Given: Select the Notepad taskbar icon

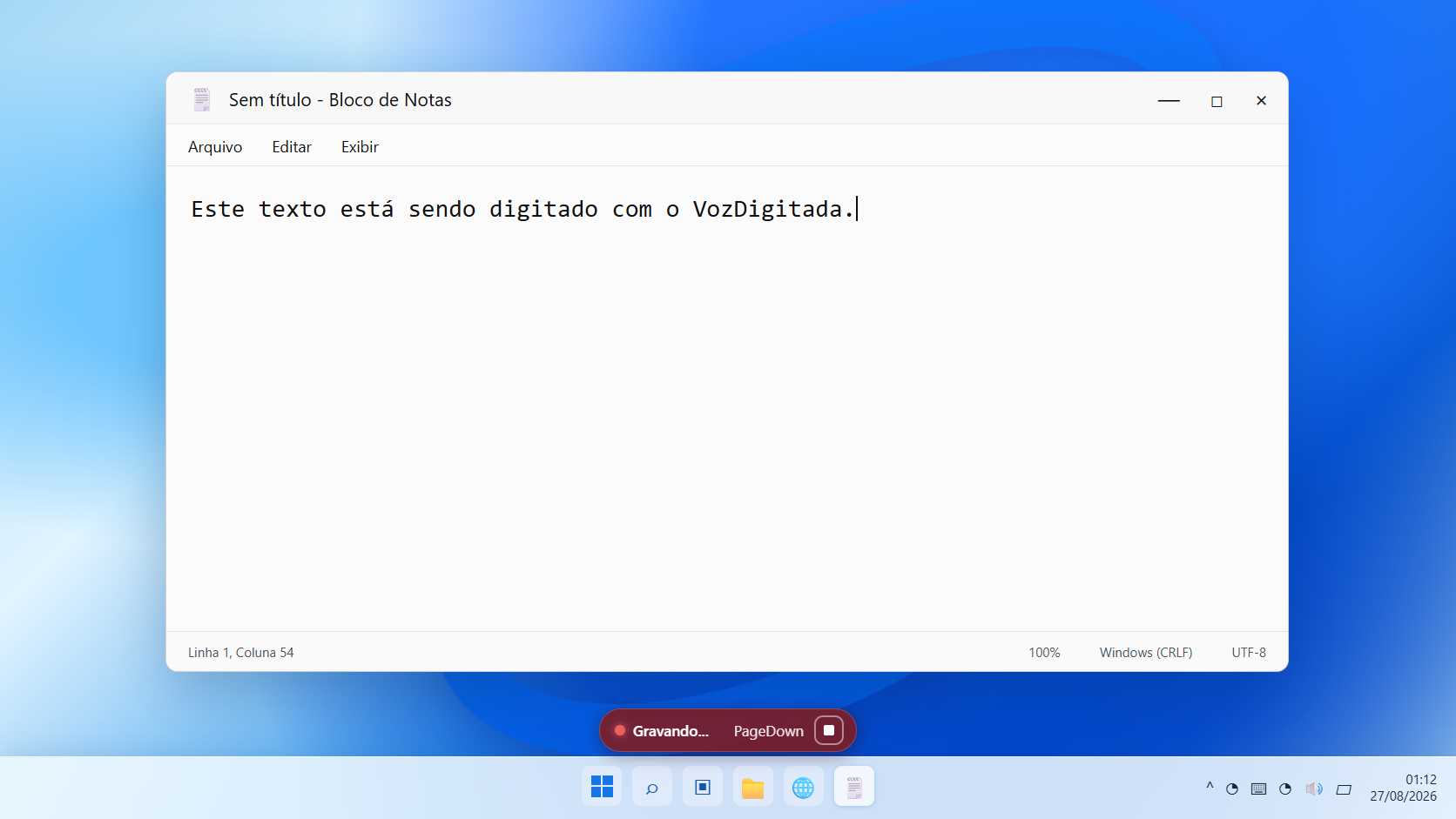Looking at the screenshot, I should coord(854,787).
